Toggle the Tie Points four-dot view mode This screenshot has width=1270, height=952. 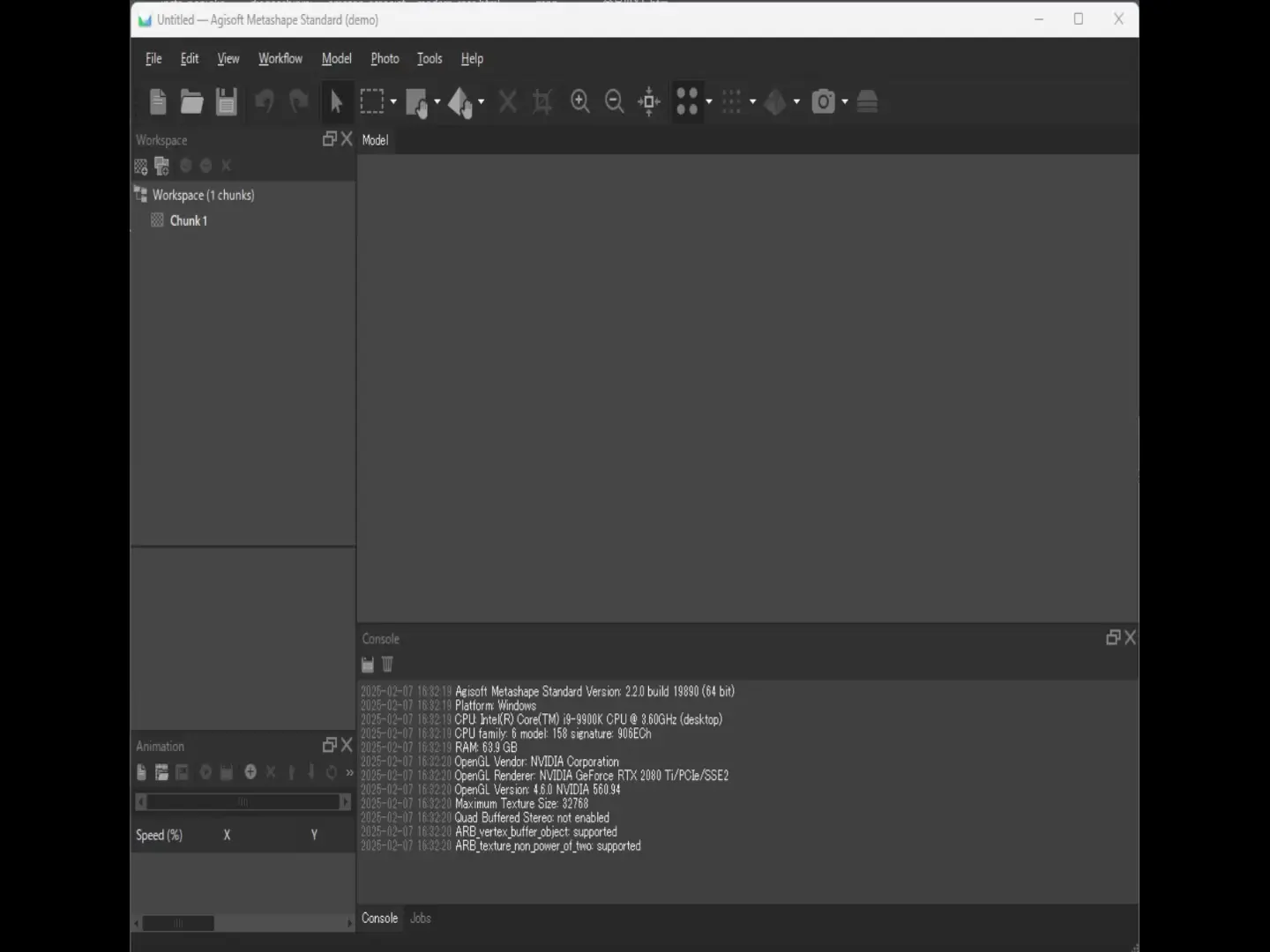(687, 101)
